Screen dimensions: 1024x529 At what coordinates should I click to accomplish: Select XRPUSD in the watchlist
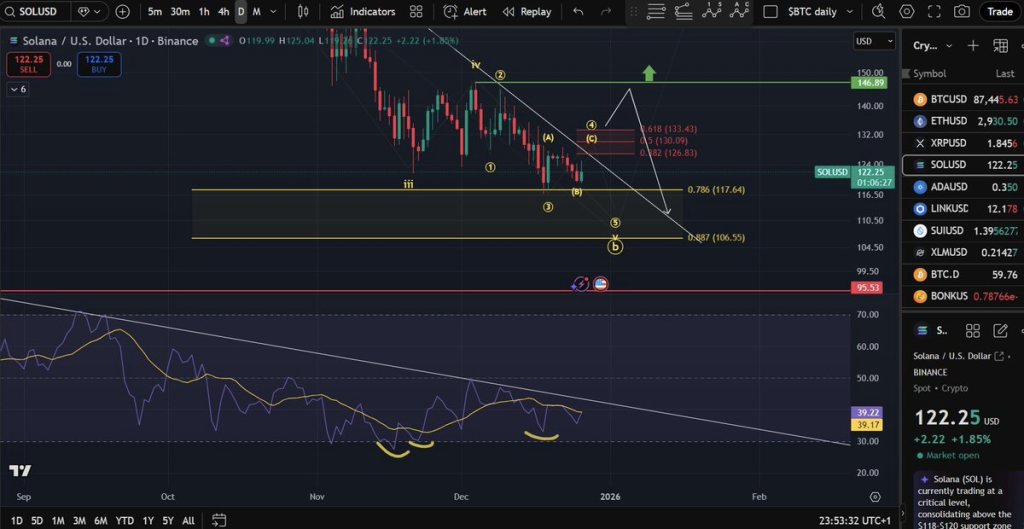point(963,143)
